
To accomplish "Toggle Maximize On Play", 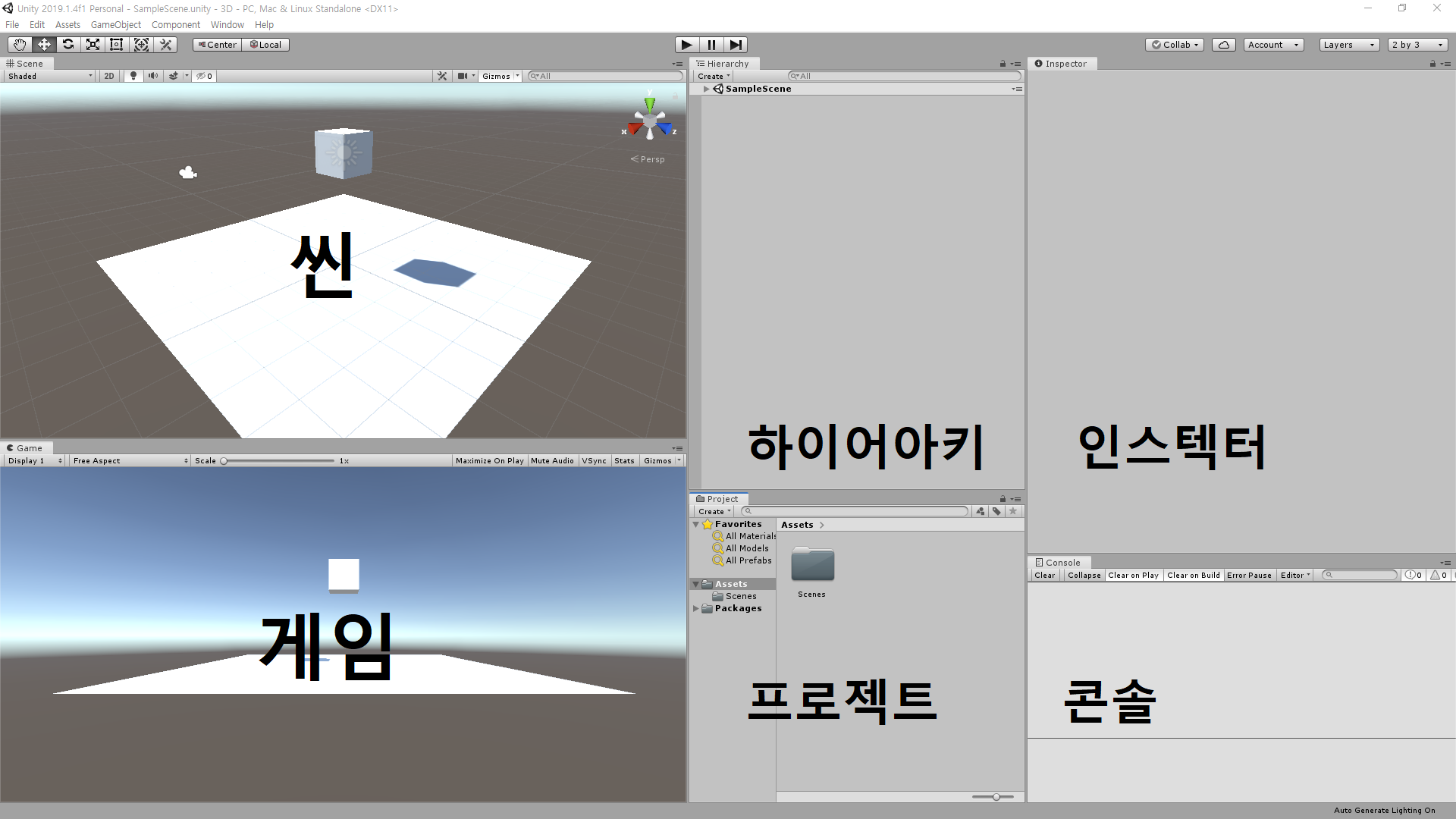I will tap(489, 461).
